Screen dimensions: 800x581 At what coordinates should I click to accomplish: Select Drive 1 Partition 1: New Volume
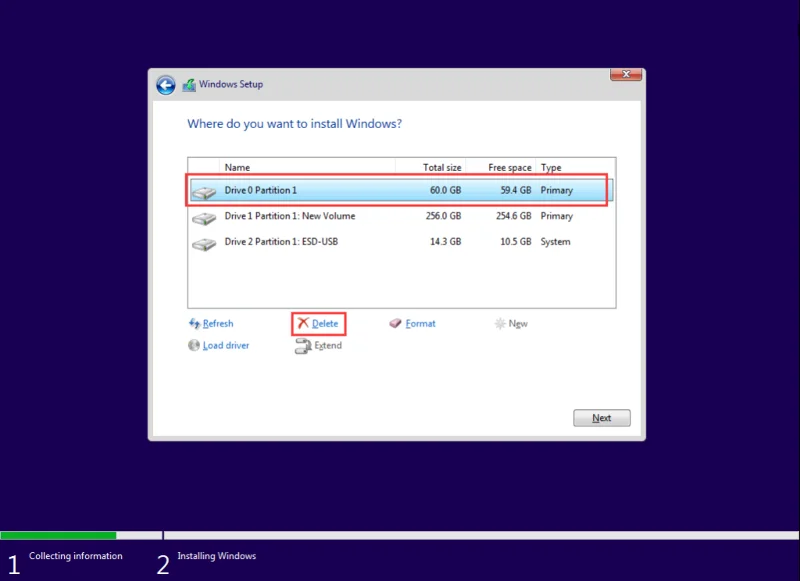point(401,216)
